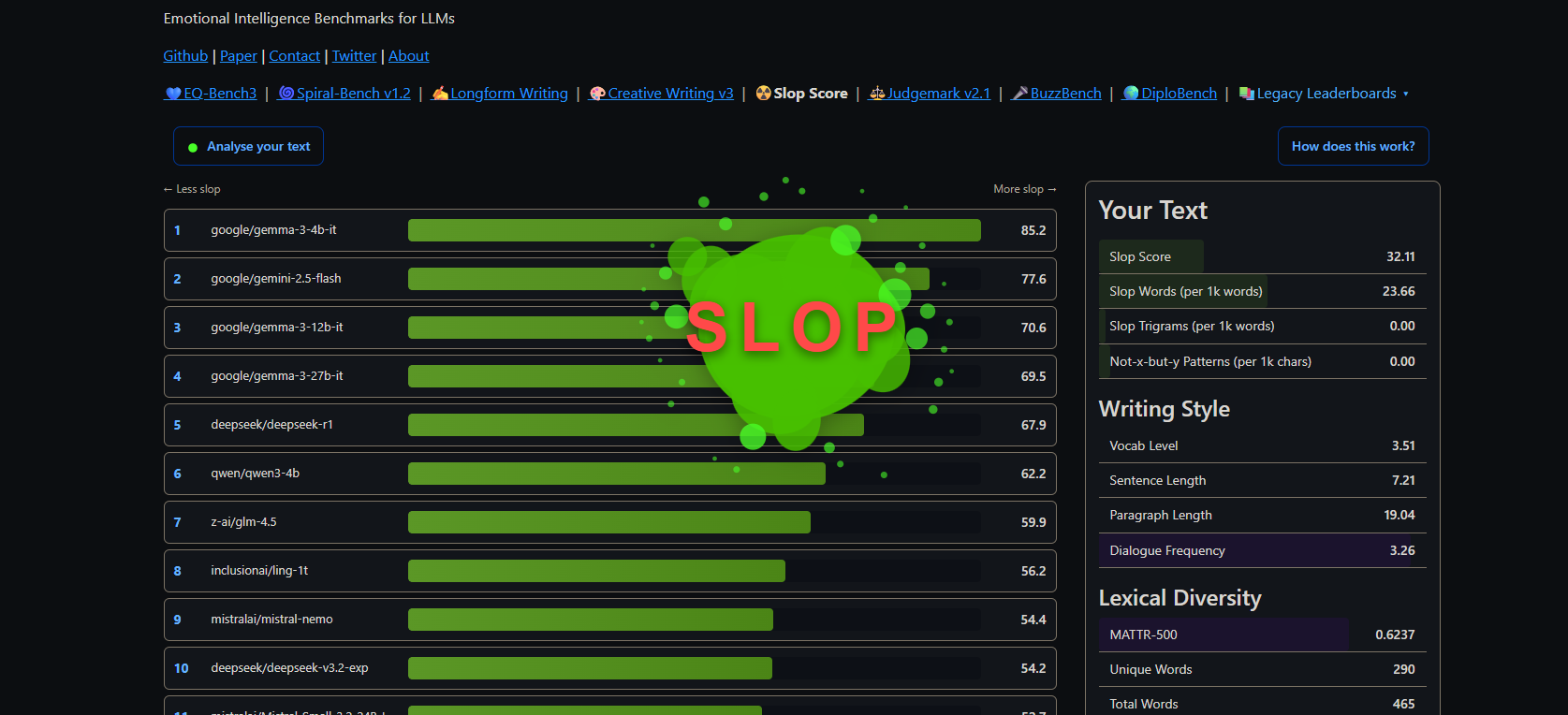Click the 54.2 score for deepseek-v3.2-exp
The width and height of the screenshot is (1568, 715).
pyautogui.click(x=1033, y=668)
